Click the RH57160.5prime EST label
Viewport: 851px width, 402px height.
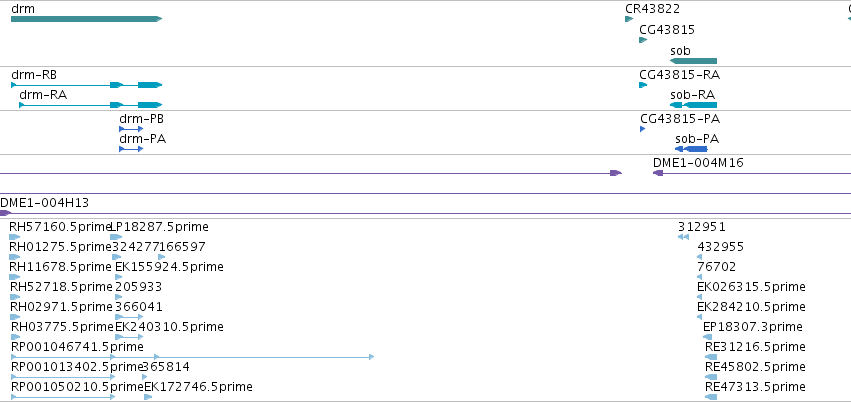(x=60, y=227)
